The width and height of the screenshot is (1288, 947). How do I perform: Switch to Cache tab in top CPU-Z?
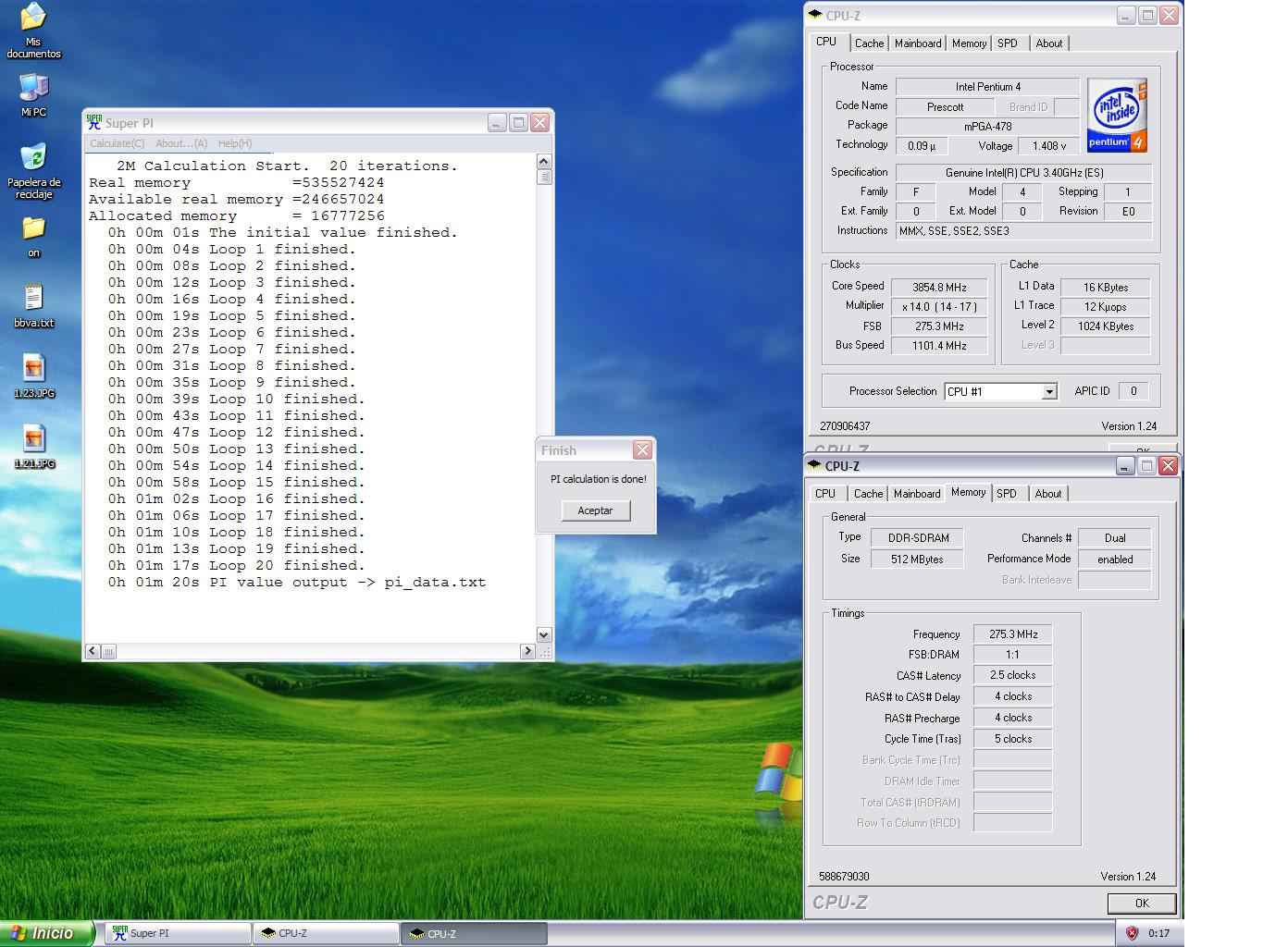pyautogui.click(x=869, y=43)
